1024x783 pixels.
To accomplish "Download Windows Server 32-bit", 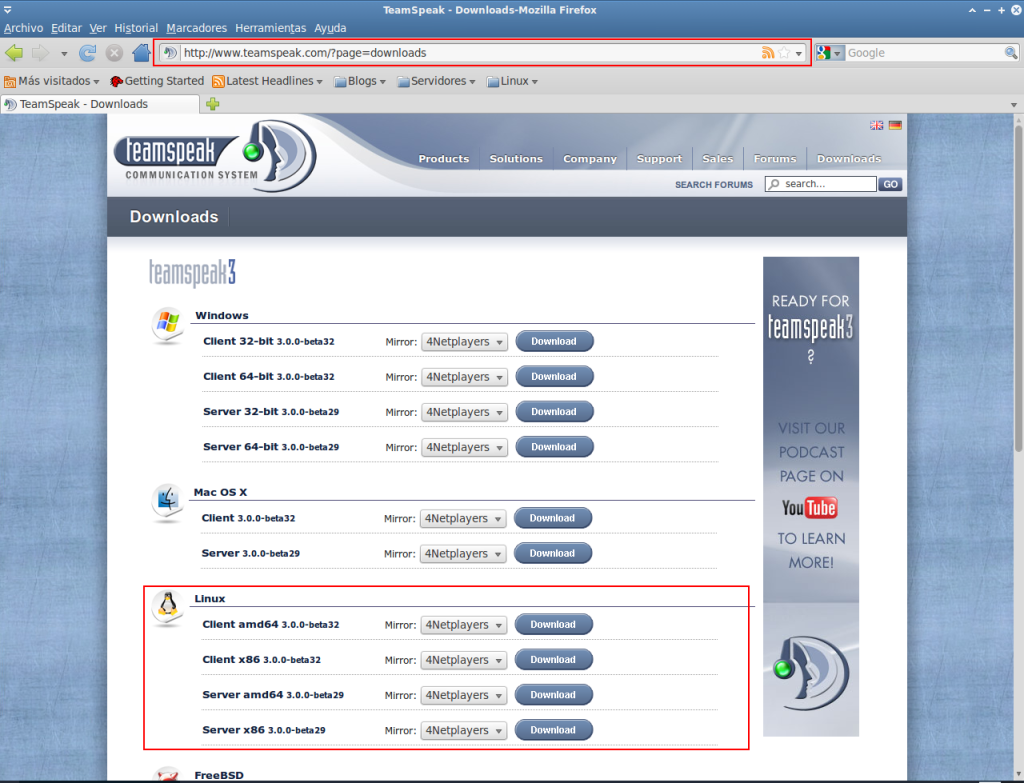I will click(x=554, y=411).
